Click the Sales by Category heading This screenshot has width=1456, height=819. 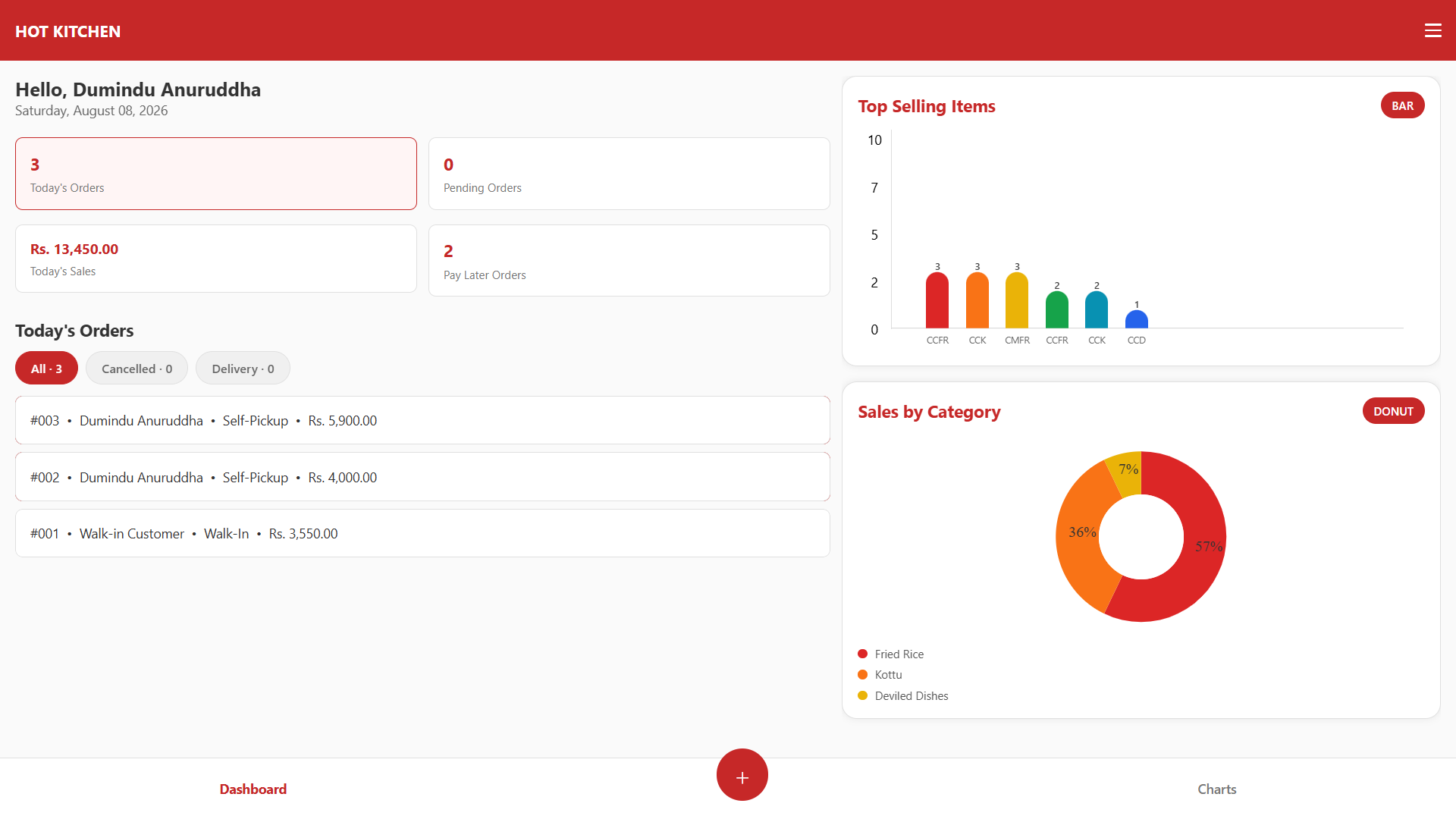(929, 412)
